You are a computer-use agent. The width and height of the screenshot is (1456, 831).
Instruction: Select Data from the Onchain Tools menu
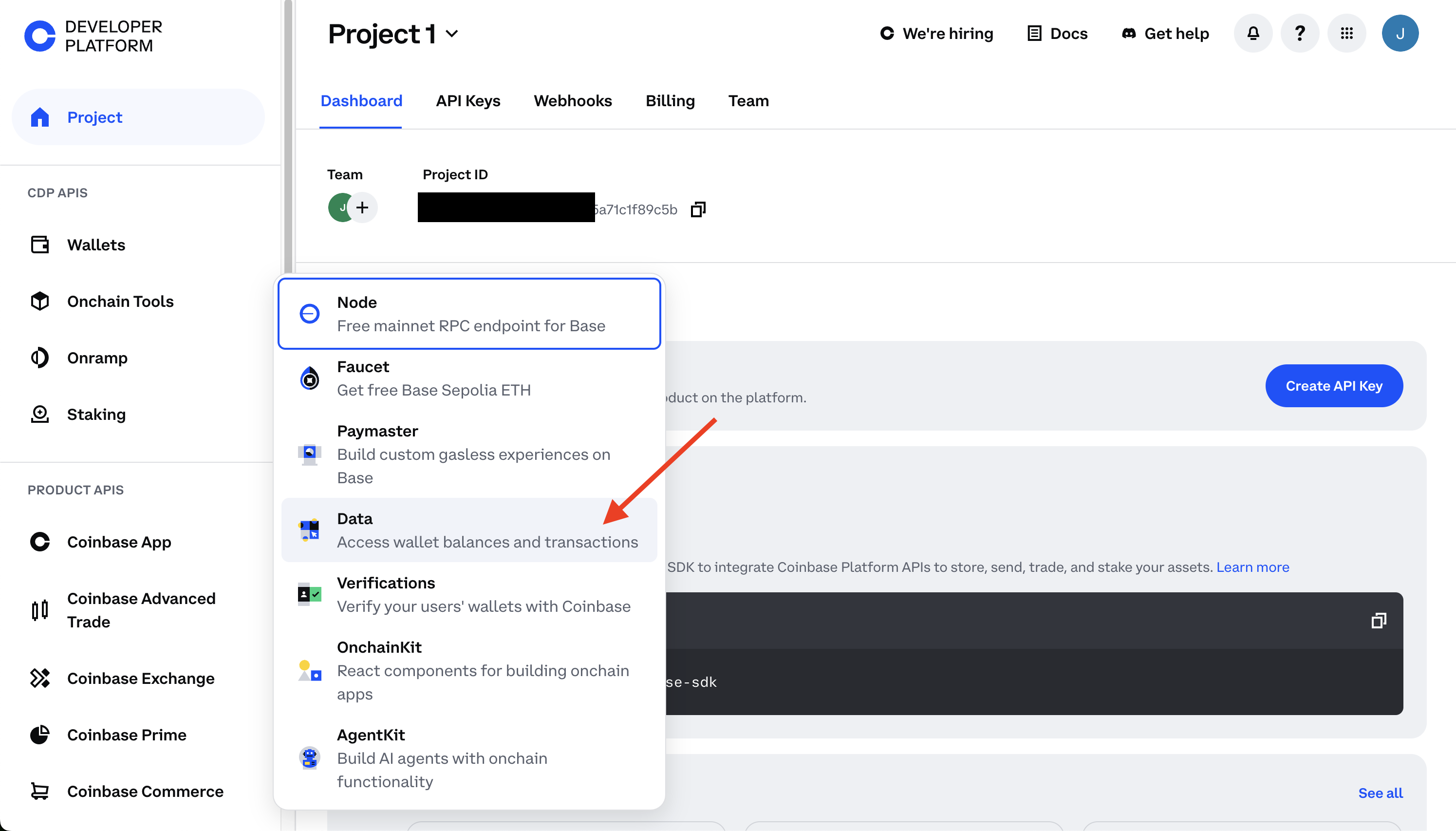point(469,530)
